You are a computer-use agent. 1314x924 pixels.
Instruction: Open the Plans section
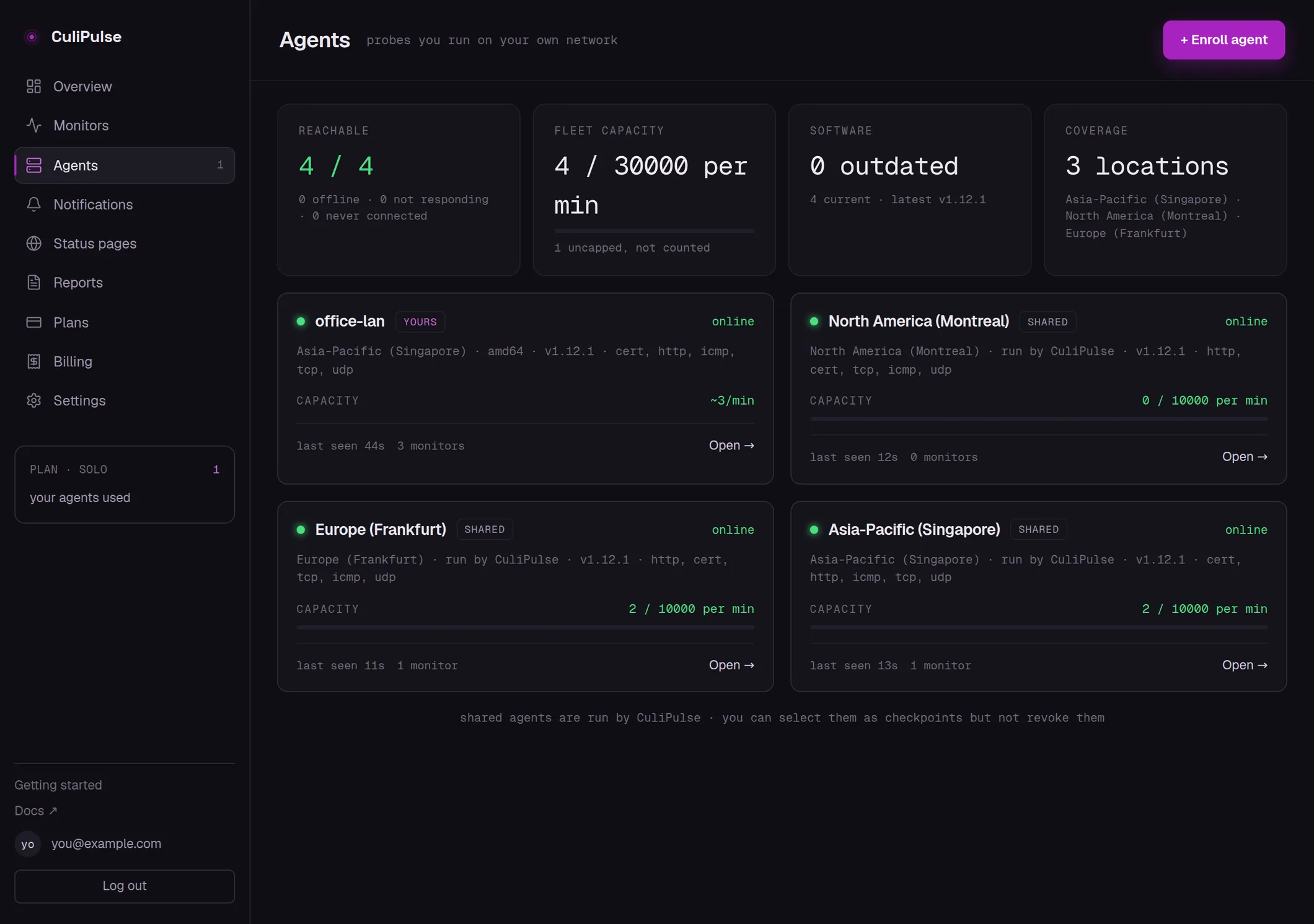click(x=125, y=322)
